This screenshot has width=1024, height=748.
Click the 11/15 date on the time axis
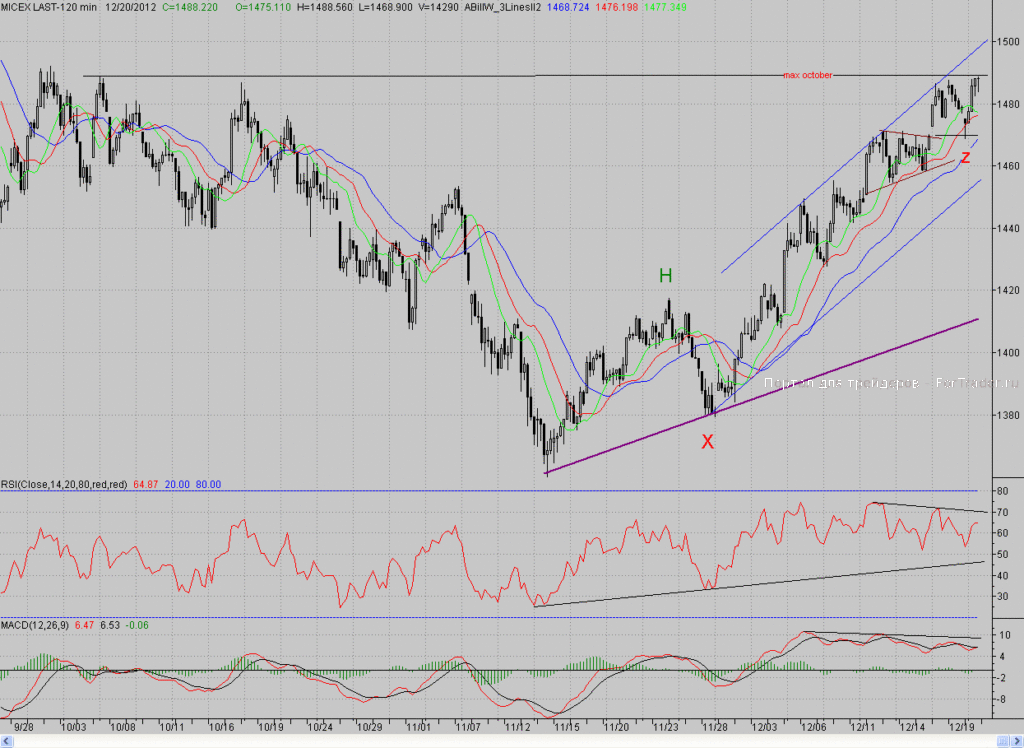(566, 726)
